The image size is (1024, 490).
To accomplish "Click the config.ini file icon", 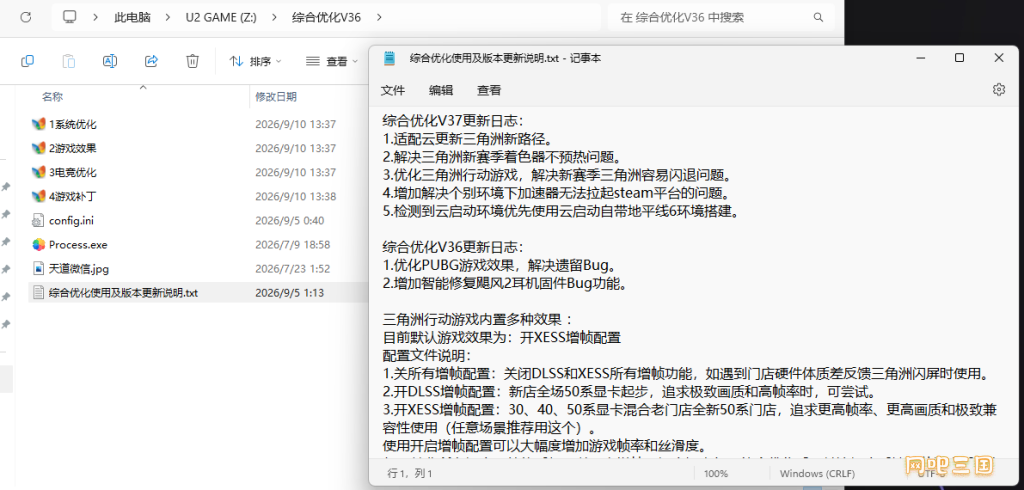I will tap(38, 221).
